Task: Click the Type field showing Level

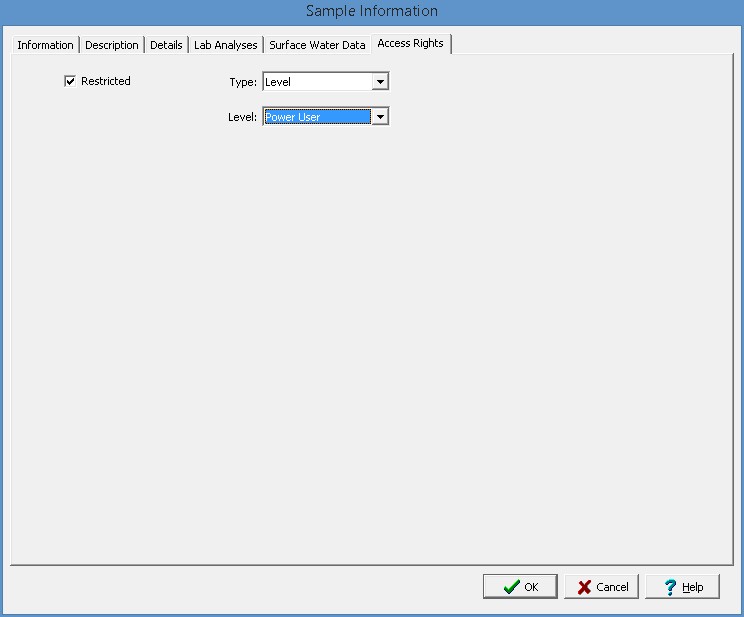Action: pos(316,82)
